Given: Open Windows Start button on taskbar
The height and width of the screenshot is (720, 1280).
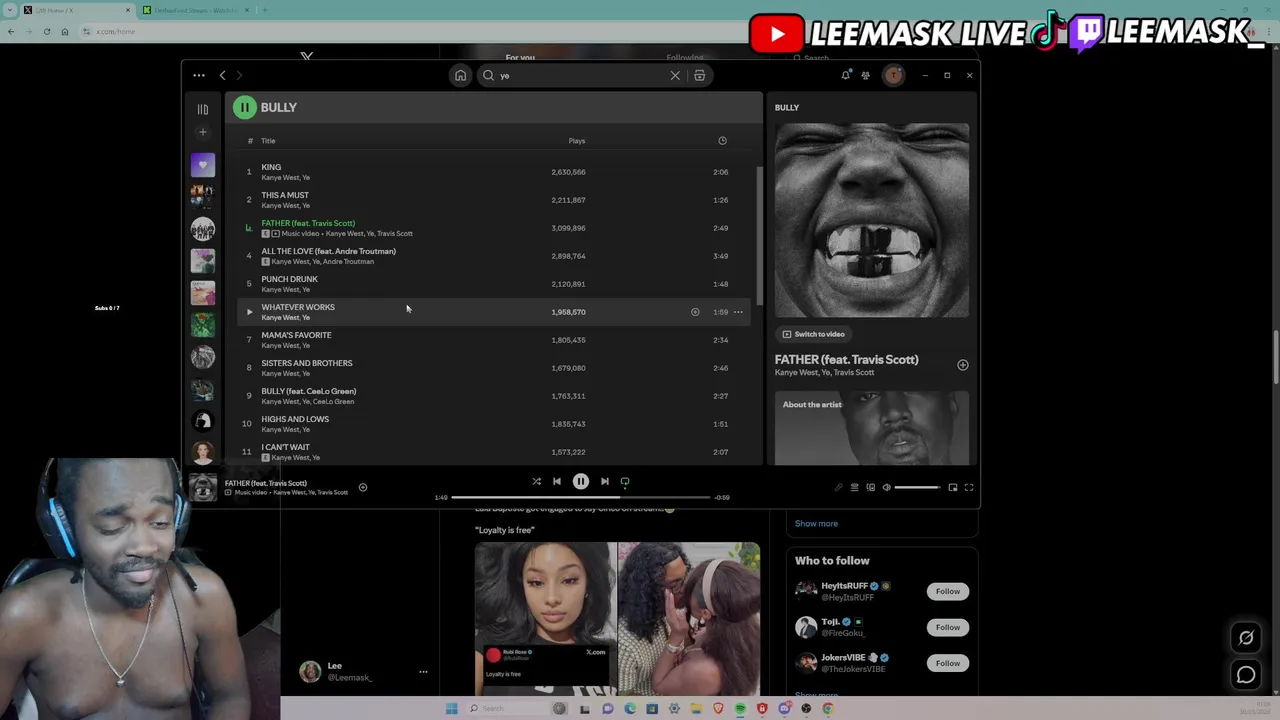Looking at the screenshot, I should [x=452, y=709].
